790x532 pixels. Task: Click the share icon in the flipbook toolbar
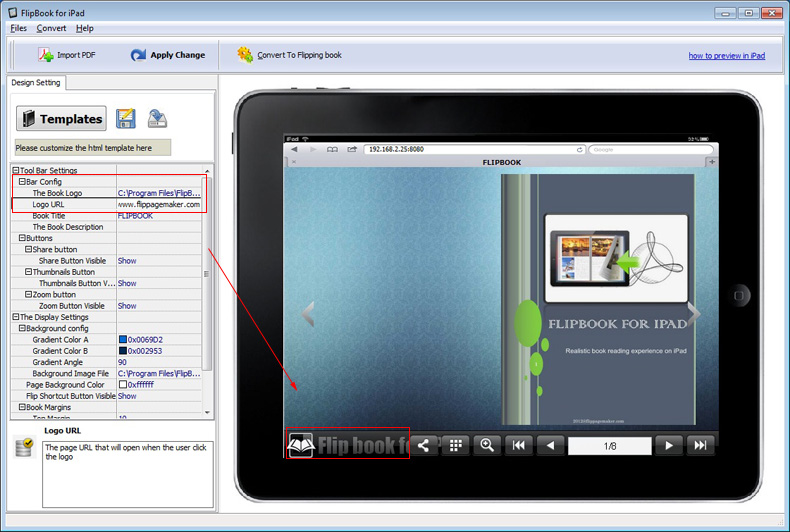[x=423, y=445]
